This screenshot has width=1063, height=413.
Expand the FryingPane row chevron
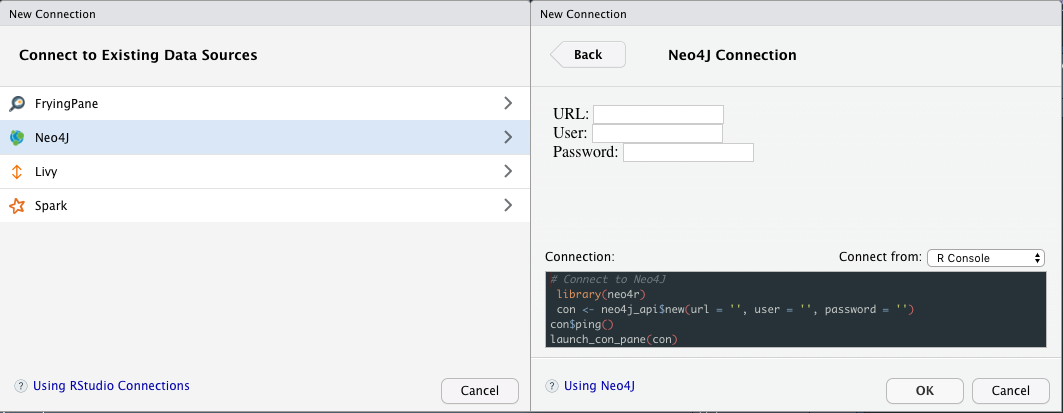coord(508,103)
